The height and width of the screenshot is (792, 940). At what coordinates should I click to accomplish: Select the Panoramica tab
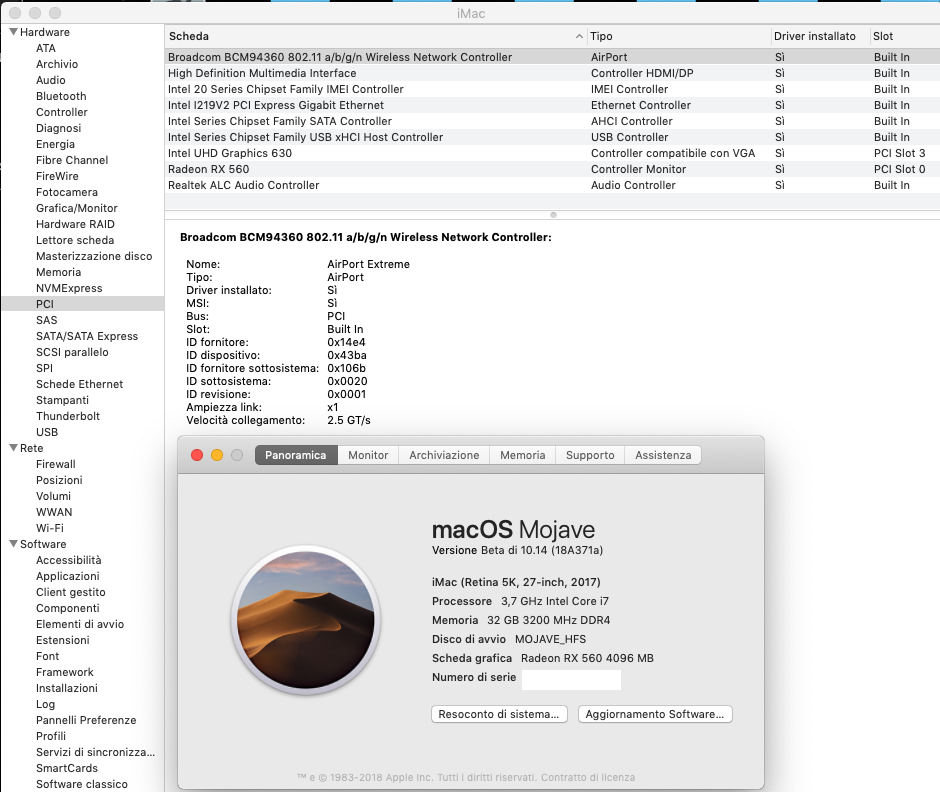point(296,455)
